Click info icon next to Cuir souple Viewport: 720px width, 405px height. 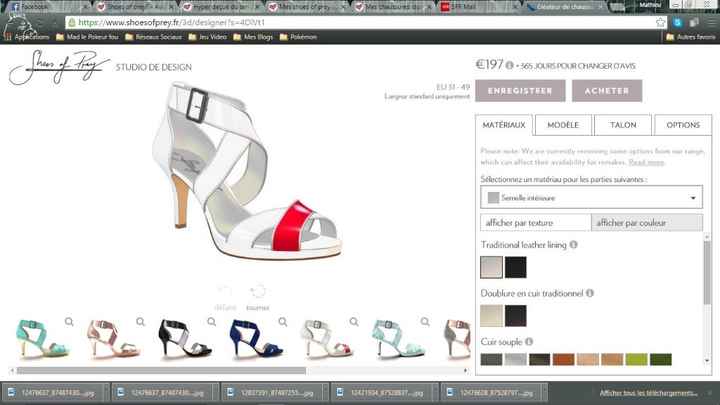point(532,342)
